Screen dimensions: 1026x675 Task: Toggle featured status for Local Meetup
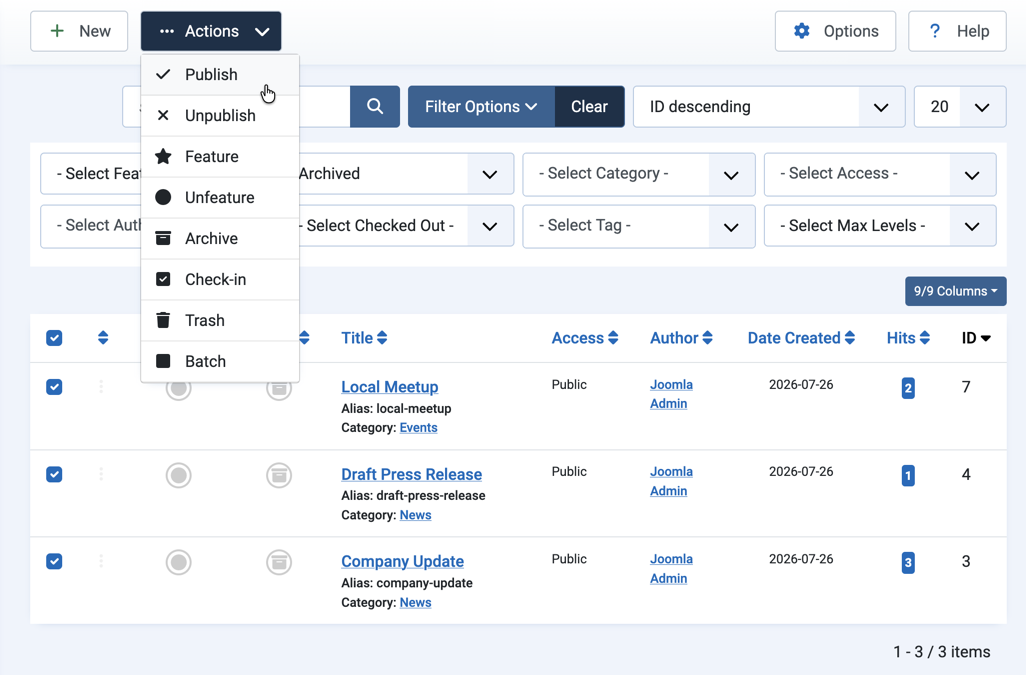tap(179, 389)
